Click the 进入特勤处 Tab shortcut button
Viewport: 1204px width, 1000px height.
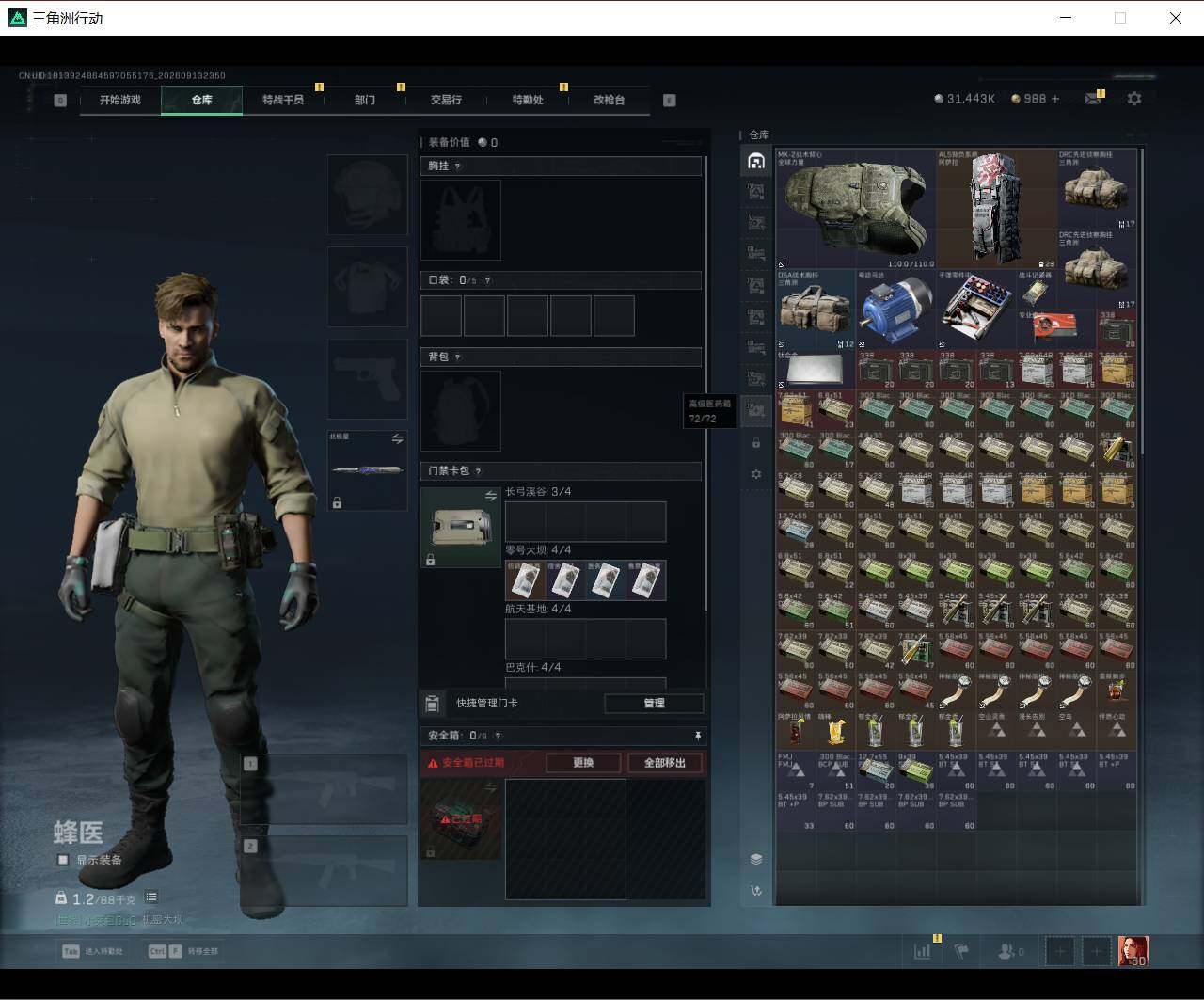93,951
